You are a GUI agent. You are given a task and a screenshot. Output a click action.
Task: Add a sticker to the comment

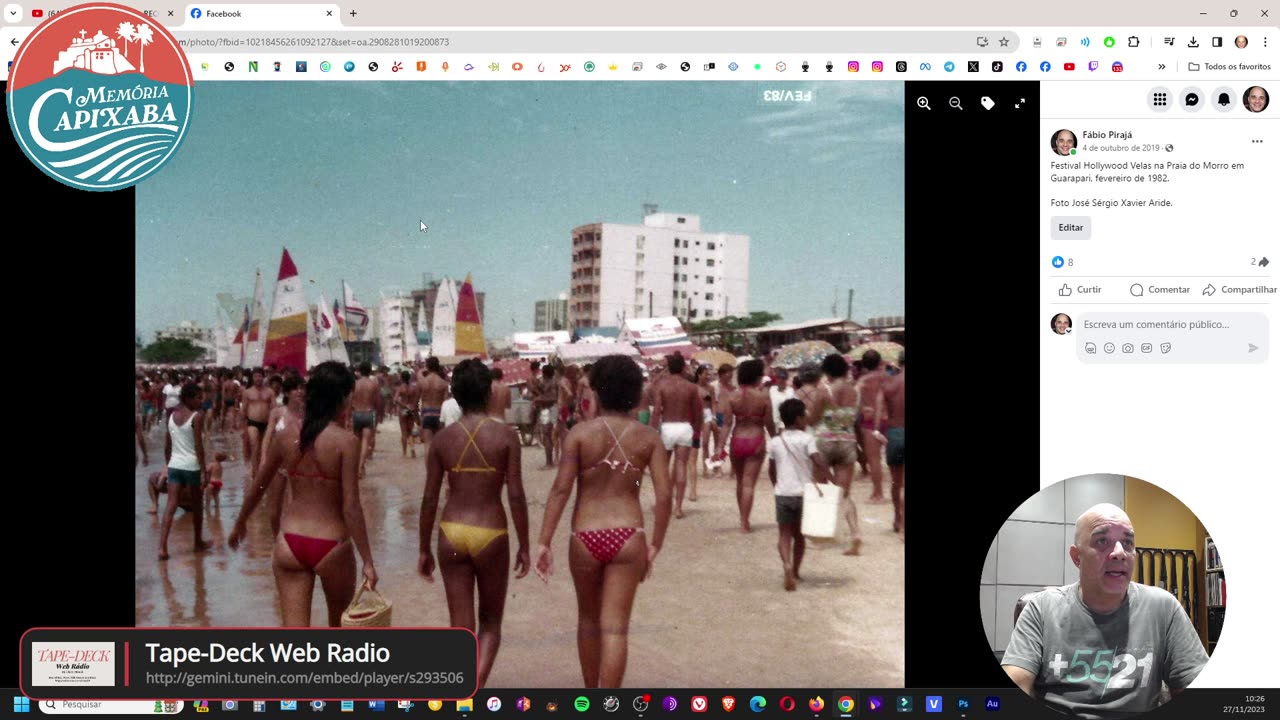tap(1166, 348)
